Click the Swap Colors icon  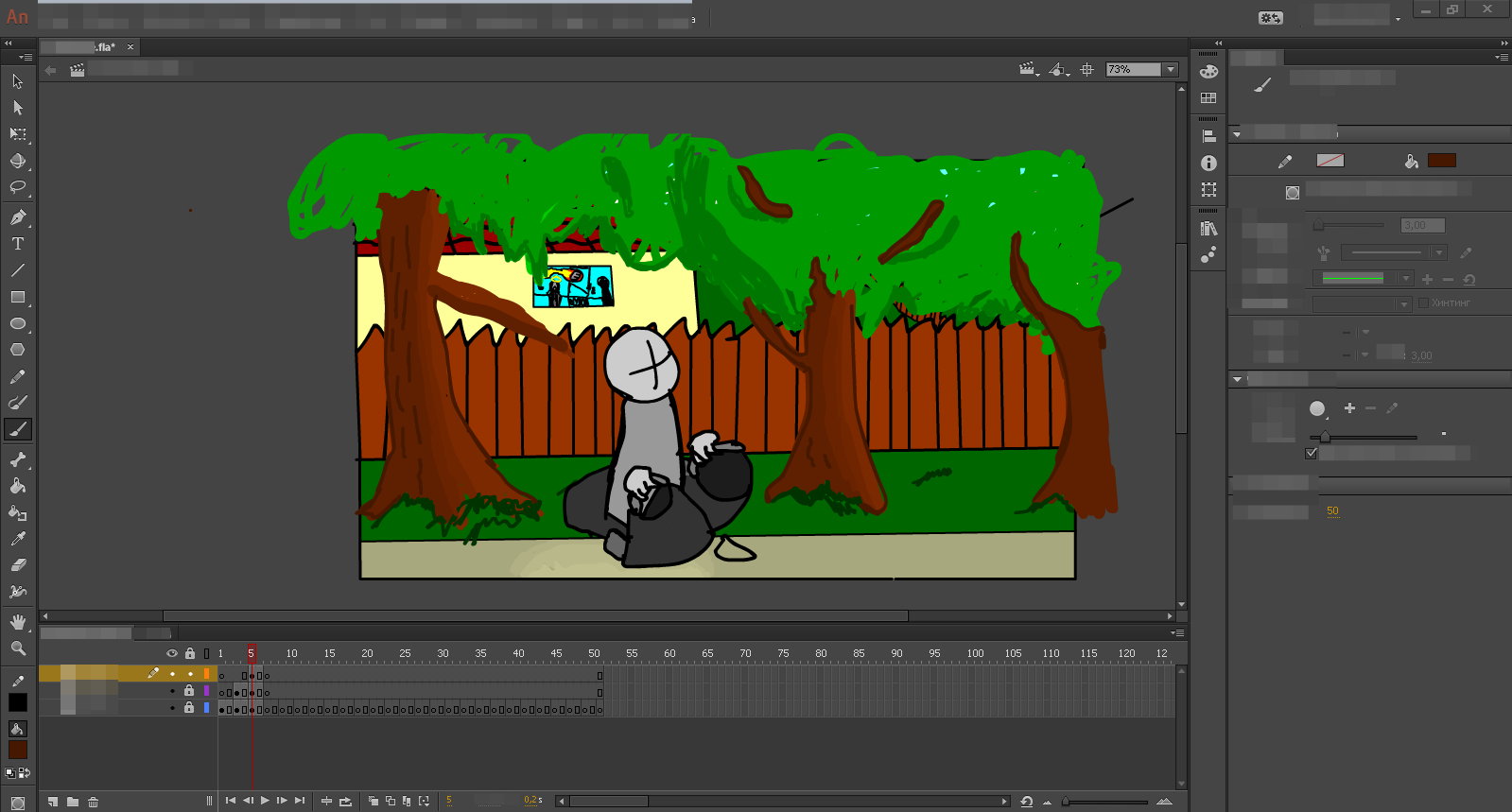[x=24, y=773]
